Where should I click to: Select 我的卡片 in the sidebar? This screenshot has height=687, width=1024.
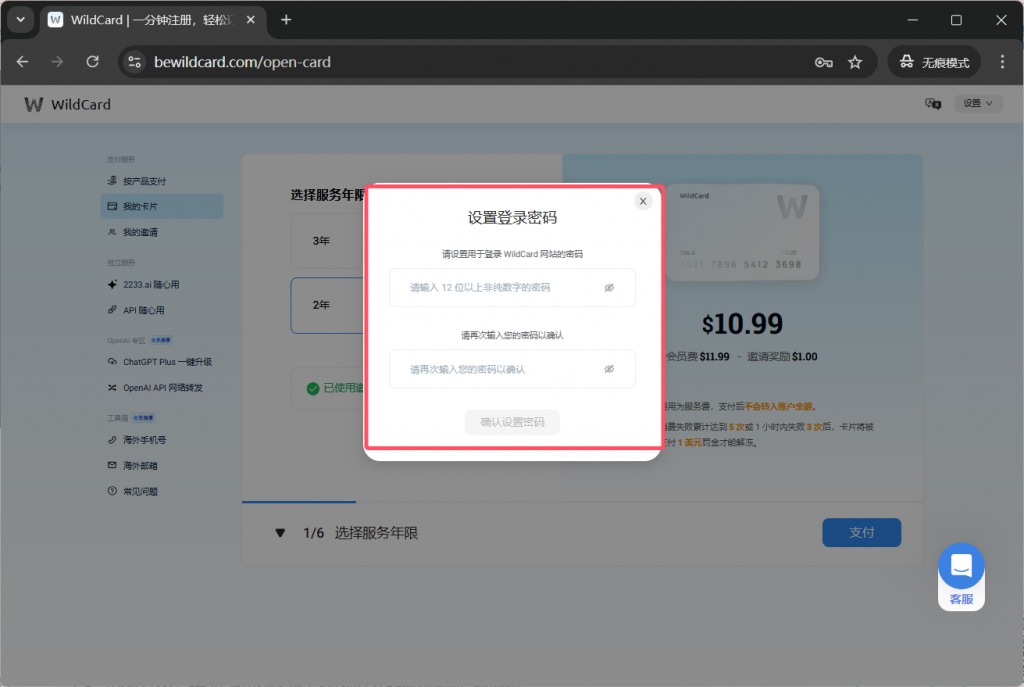(x=162, y=206)
